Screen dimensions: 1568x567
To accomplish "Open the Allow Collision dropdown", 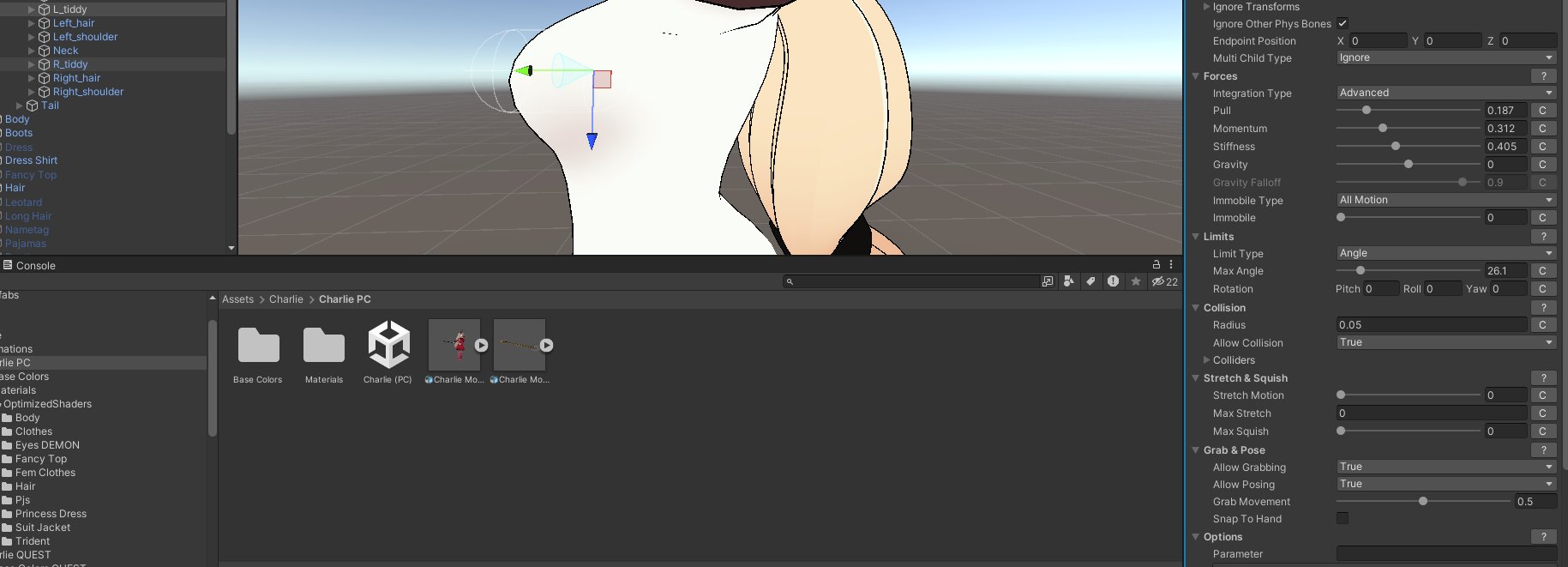I will (1446, 342).
